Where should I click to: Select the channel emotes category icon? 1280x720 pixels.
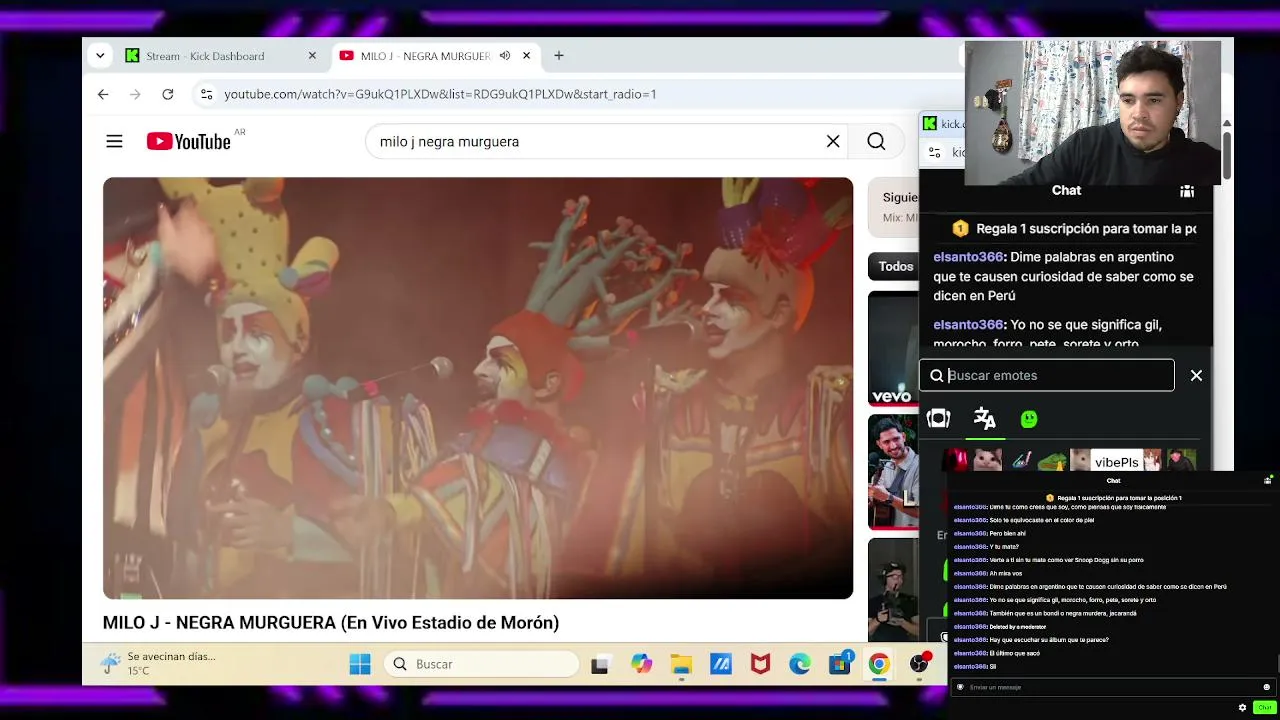coord(938,419)
